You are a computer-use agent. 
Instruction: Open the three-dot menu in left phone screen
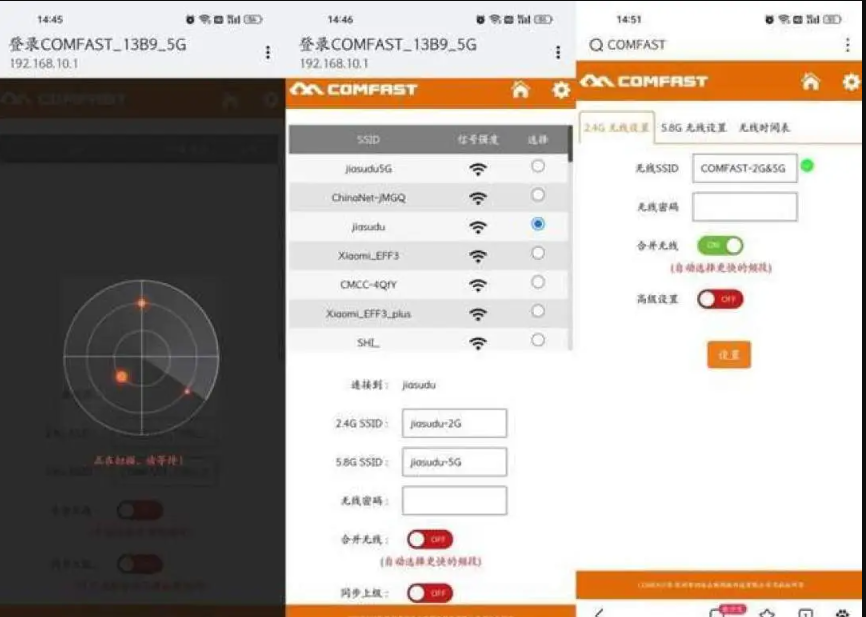click(x=268, y=52)
